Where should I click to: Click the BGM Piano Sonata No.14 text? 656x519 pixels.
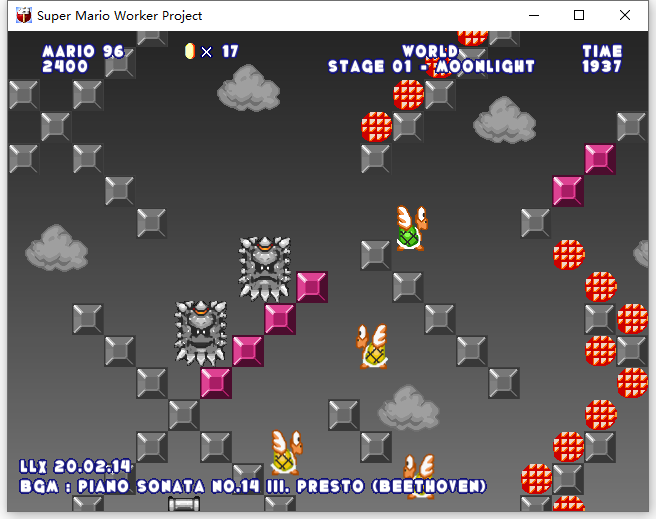pos(253,486)
